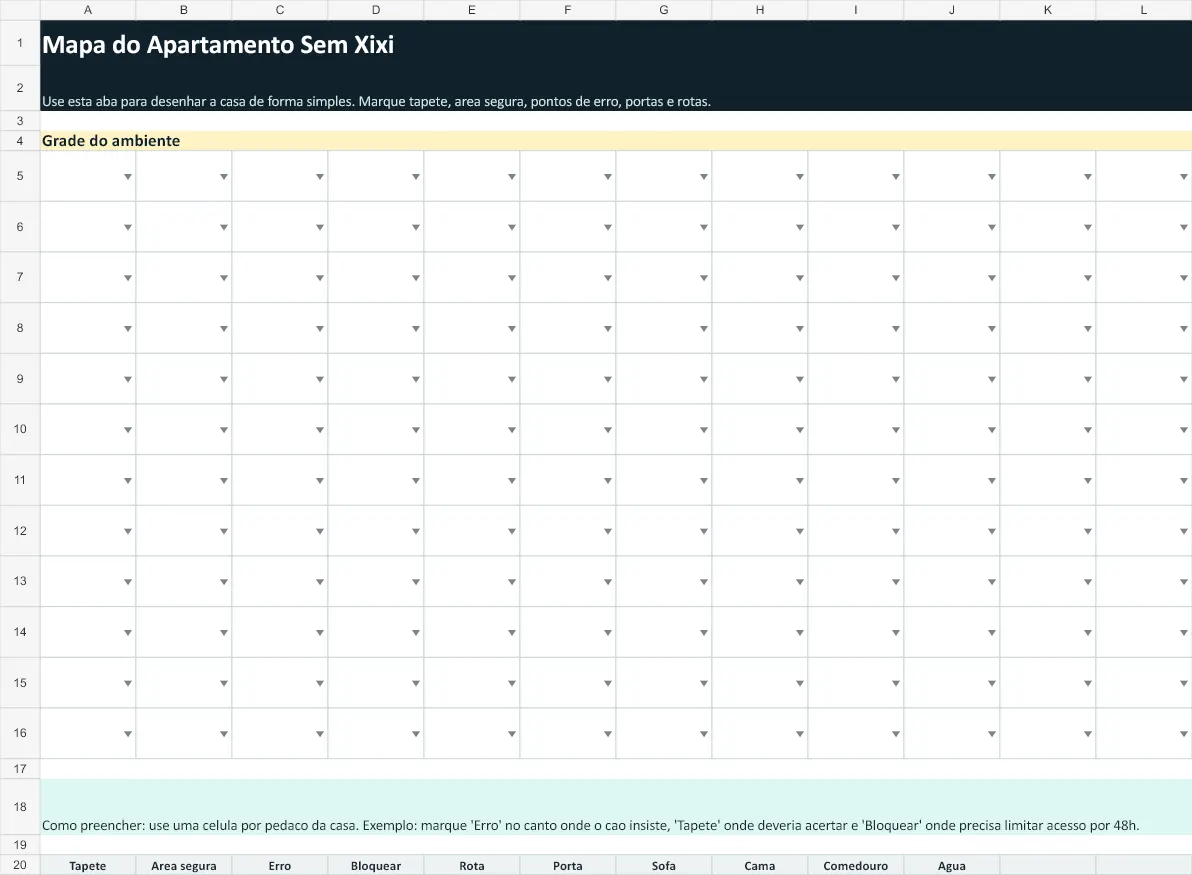Select the row 1 header
The image size is (1192, 875).
[x=20, y=43]
